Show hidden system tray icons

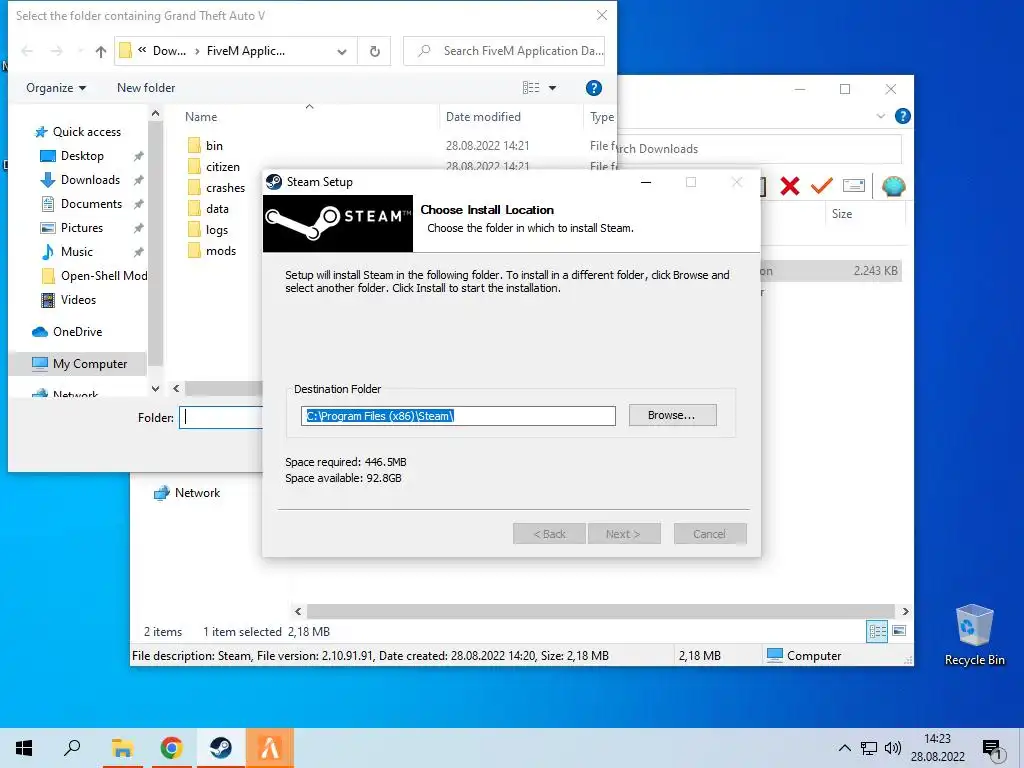click(844, 748)
